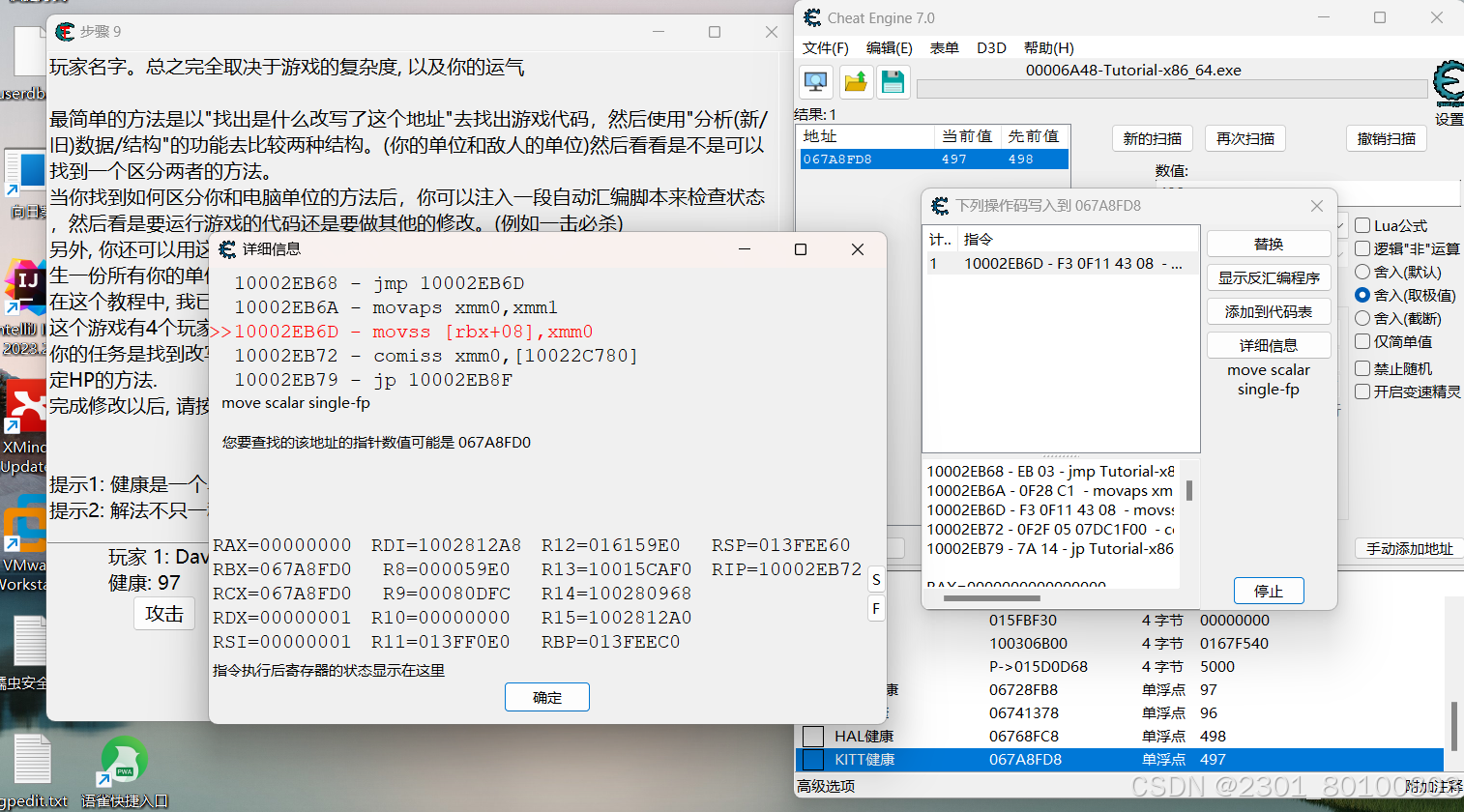The image size is (1464, 812).
Task: Select address row 06741378
Action: click(x=1120, y=713)
